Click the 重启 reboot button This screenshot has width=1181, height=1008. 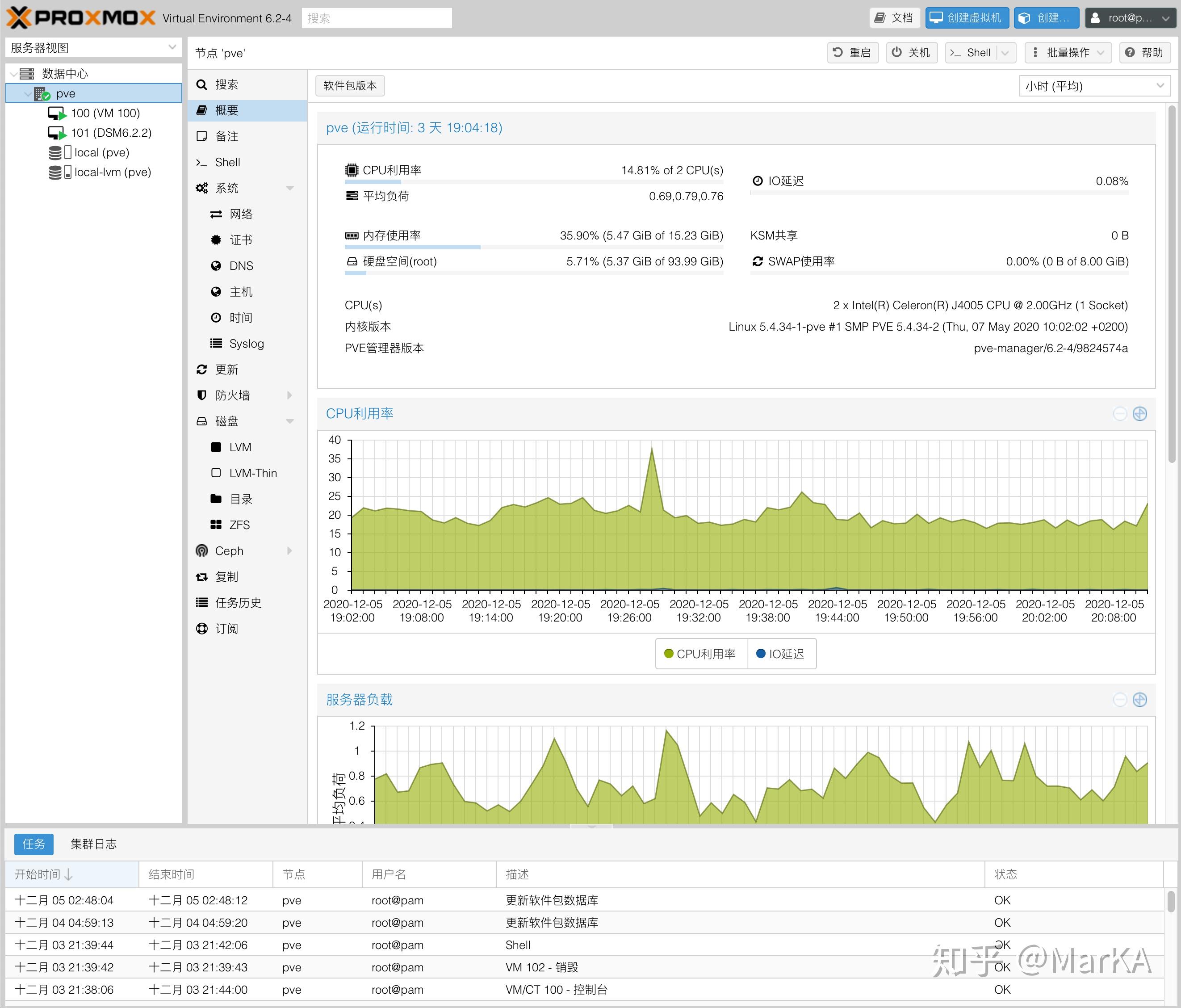(853, 52)
